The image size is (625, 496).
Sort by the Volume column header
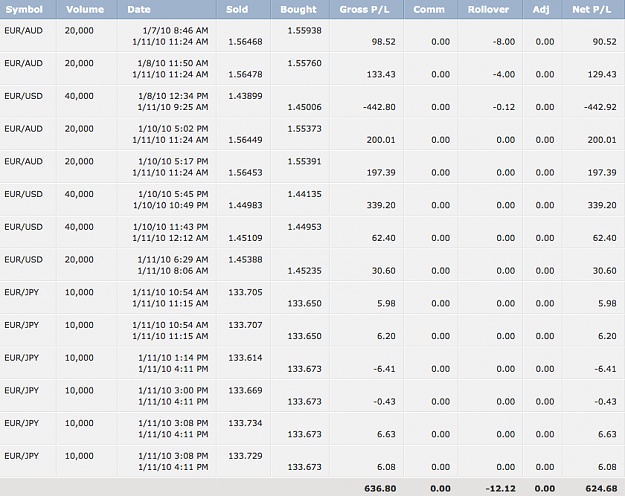tap(85, 9)
